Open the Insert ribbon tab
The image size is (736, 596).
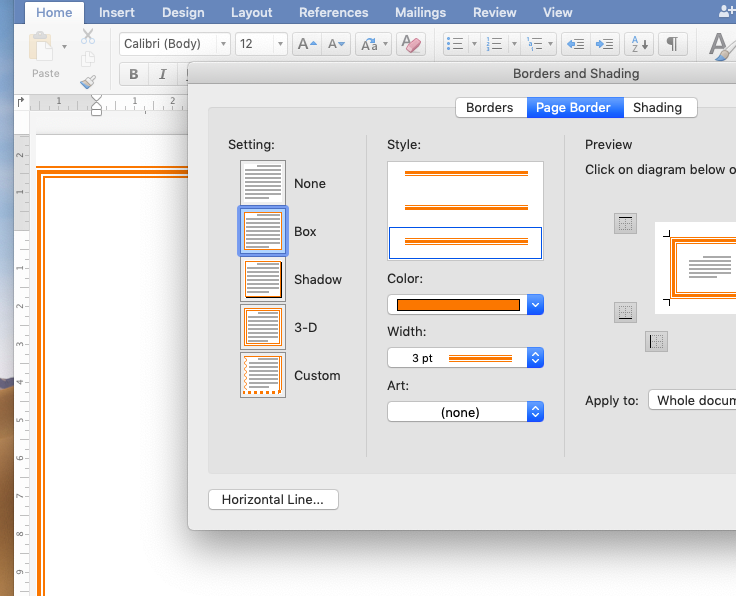[116, 13]
